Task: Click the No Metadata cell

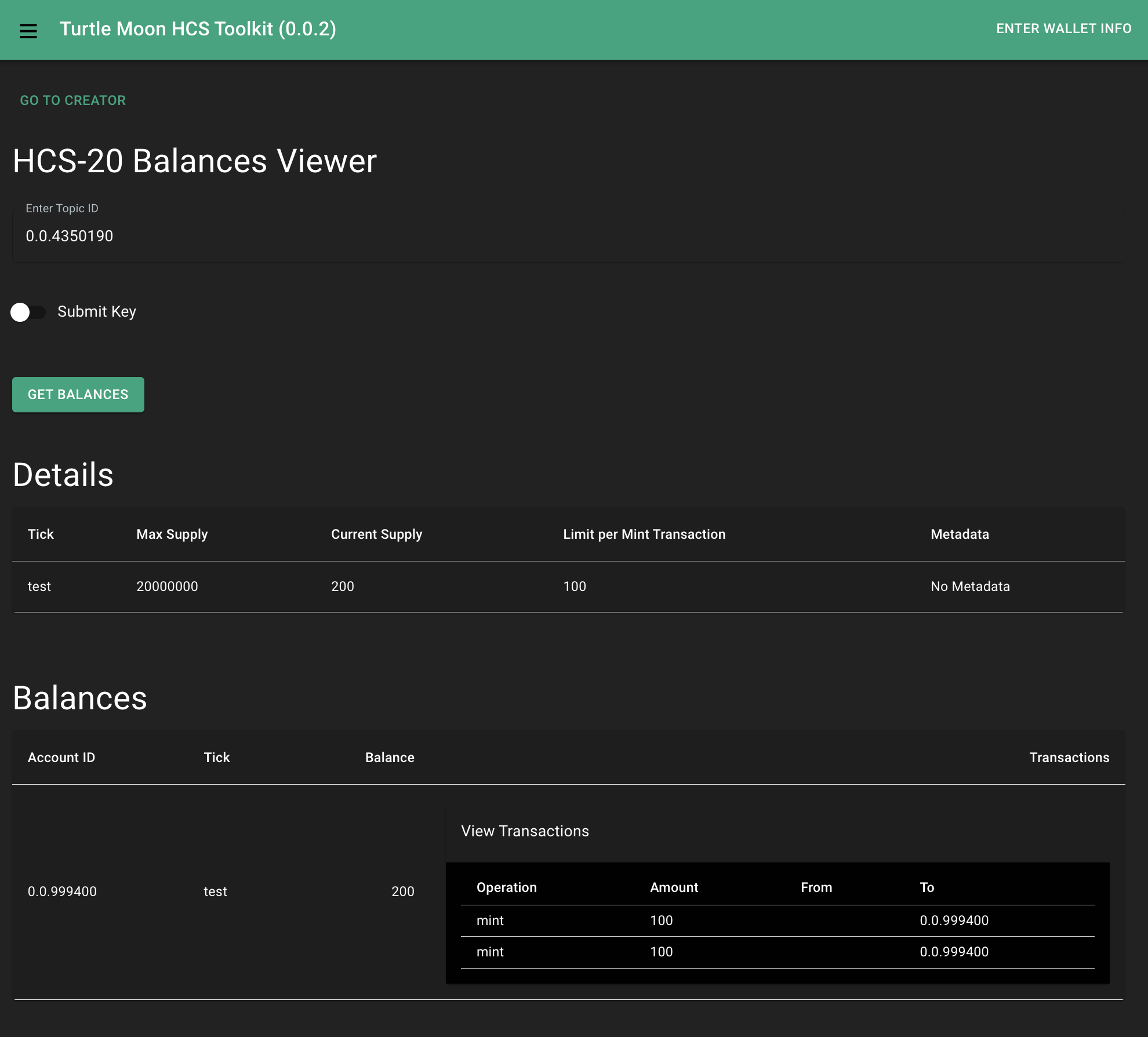Action: click(x=970, y=586)
